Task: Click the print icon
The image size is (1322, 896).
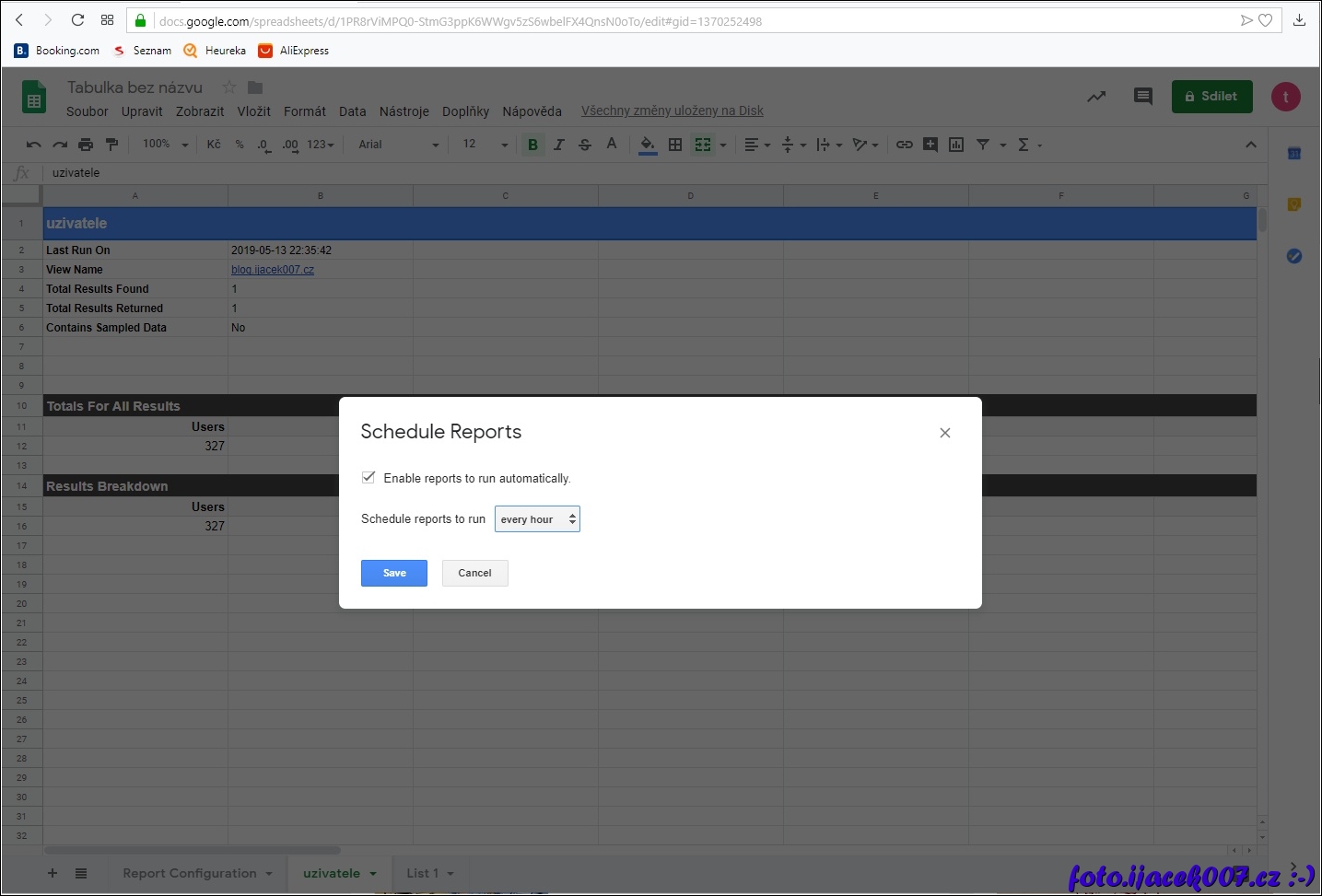Action: pyautogui.click(x=86, y=145)
